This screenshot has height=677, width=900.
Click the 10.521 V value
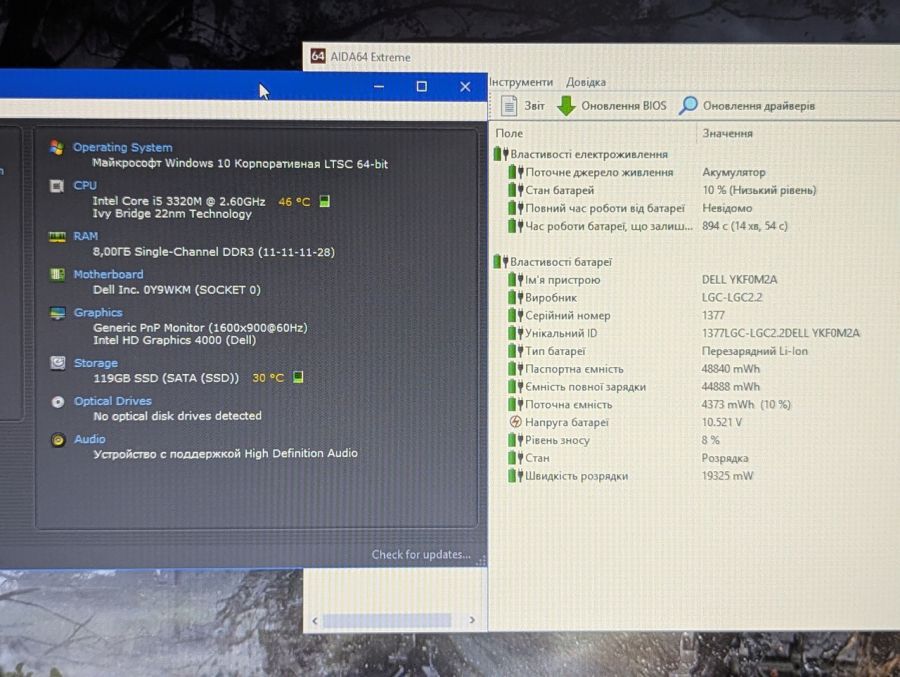[721, 422]
